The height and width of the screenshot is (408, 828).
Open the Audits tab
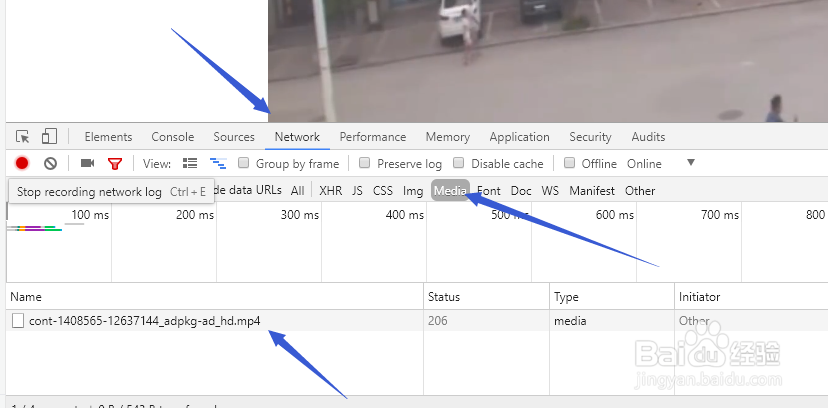[x=648, y=137]
